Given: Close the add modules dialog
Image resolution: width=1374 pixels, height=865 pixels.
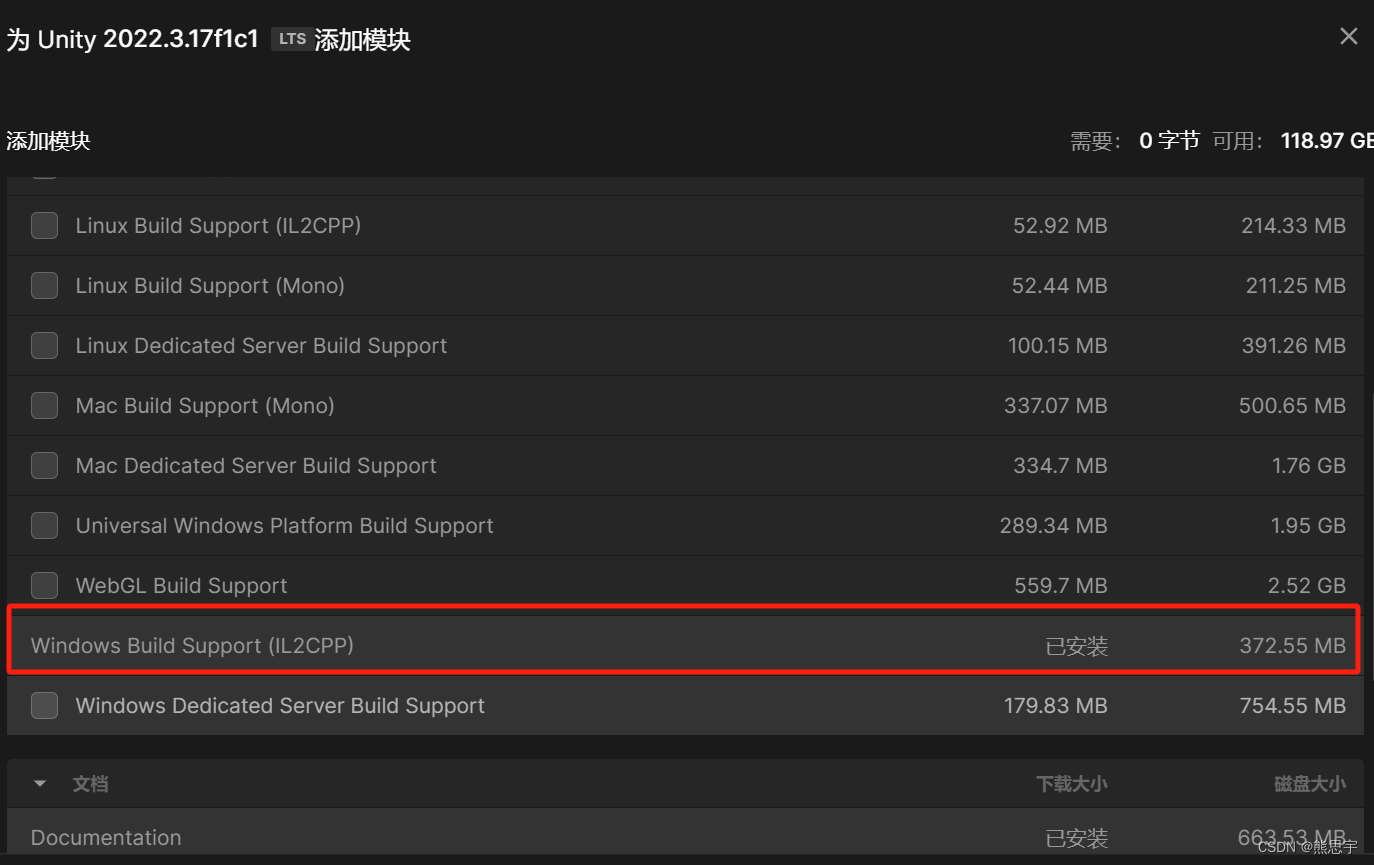Looking at the screenshot, I should pos(1349,36).
